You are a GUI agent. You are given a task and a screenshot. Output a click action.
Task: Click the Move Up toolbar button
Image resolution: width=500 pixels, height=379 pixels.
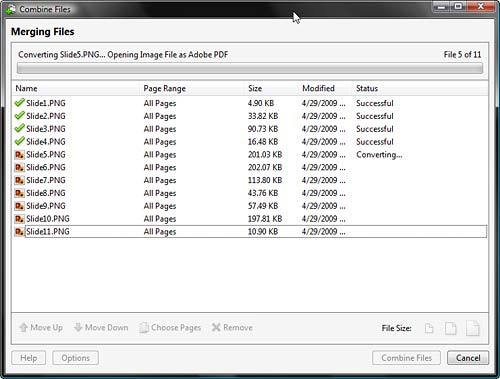click(41, 328)
